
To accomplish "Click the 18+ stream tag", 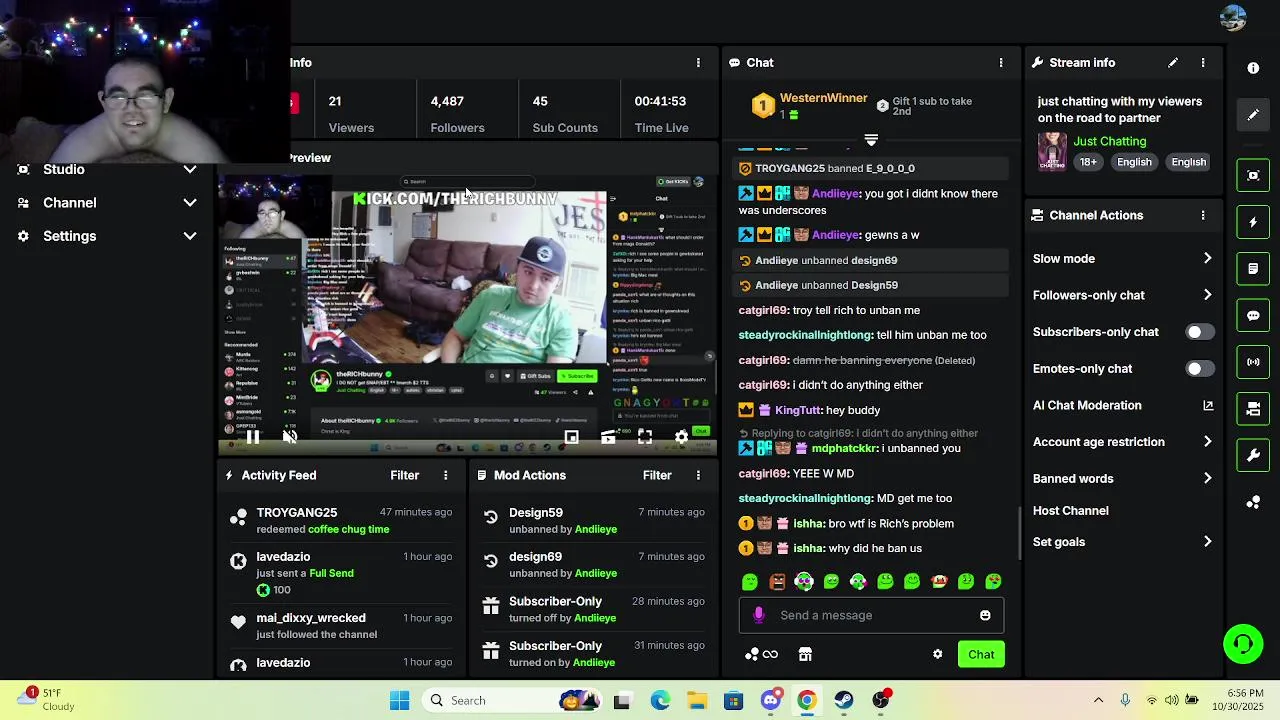I will pyautogui.click(x=1088, y=162).
